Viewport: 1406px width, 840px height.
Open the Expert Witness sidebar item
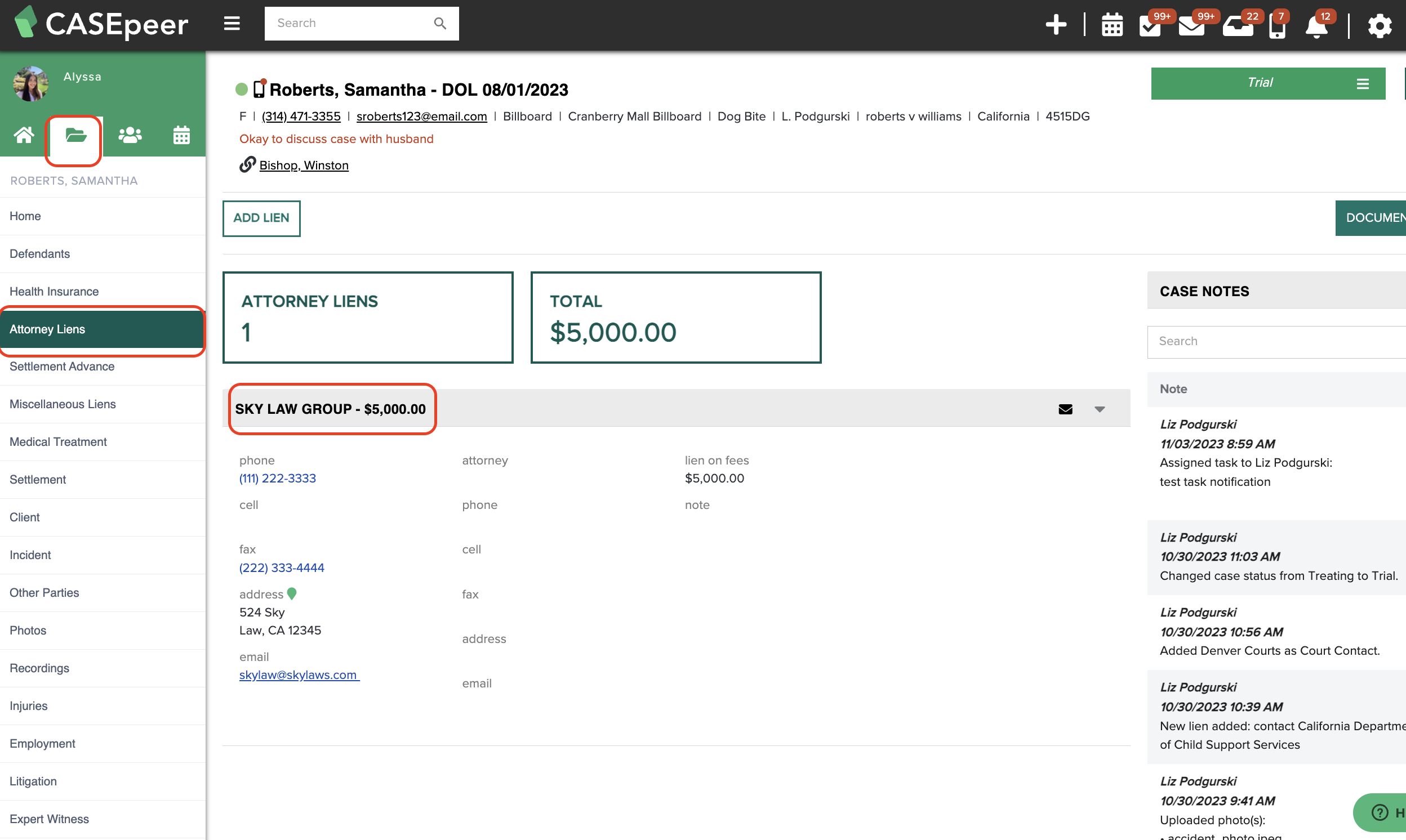pos(103,819)
